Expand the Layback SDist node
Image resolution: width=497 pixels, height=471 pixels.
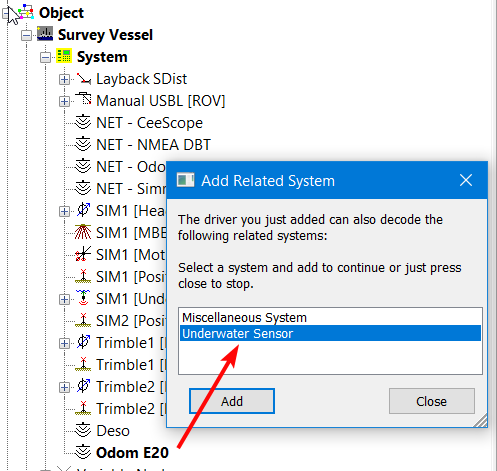[x=64, y=79]
